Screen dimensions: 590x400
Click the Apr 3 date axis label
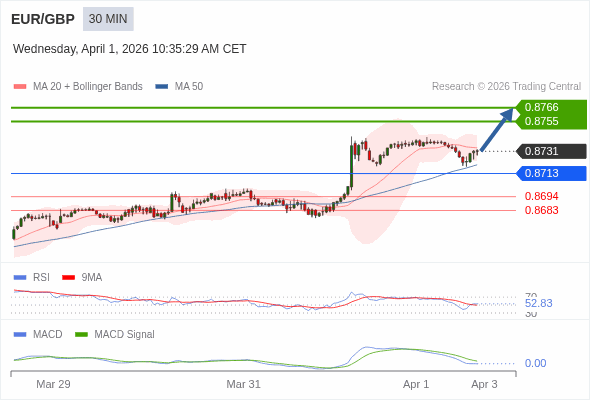(x=484, y=384)
